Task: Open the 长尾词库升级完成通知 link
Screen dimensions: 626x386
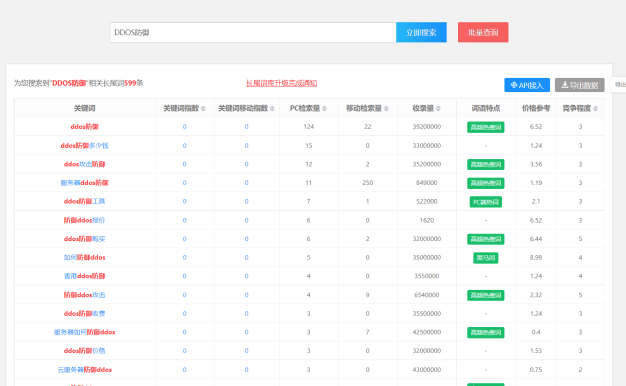Action: (x=281, y=83)
